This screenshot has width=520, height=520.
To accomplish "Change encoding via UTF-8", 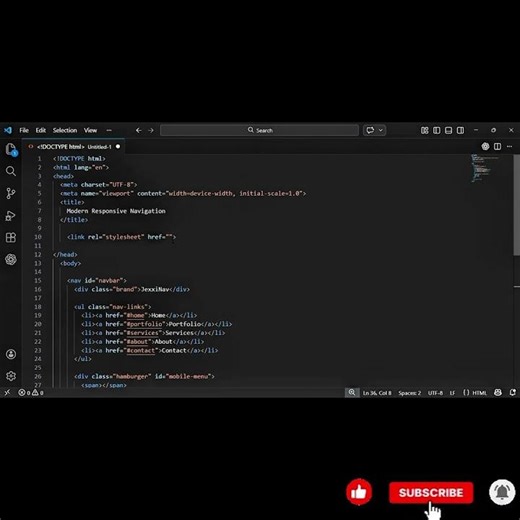I will tap(435, 393).
